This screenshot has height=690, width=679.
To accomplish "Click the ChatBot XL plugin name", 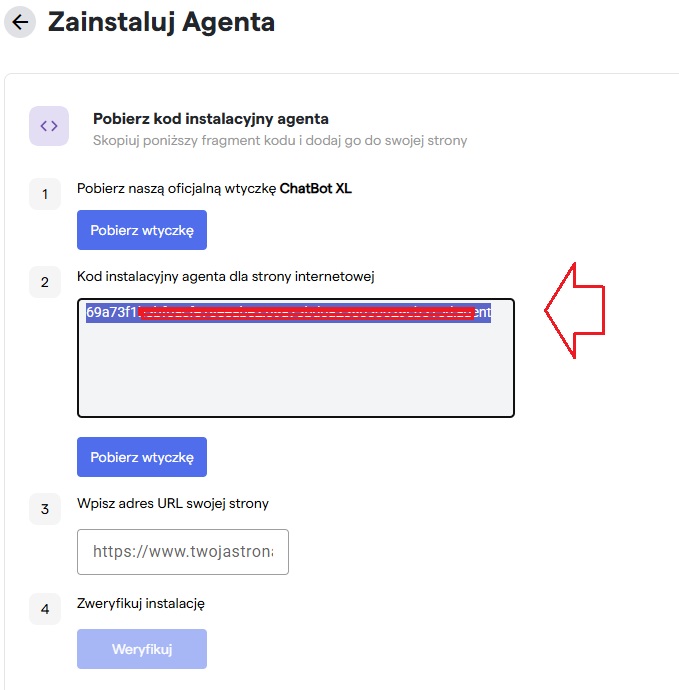I will (x=315, y=189).
